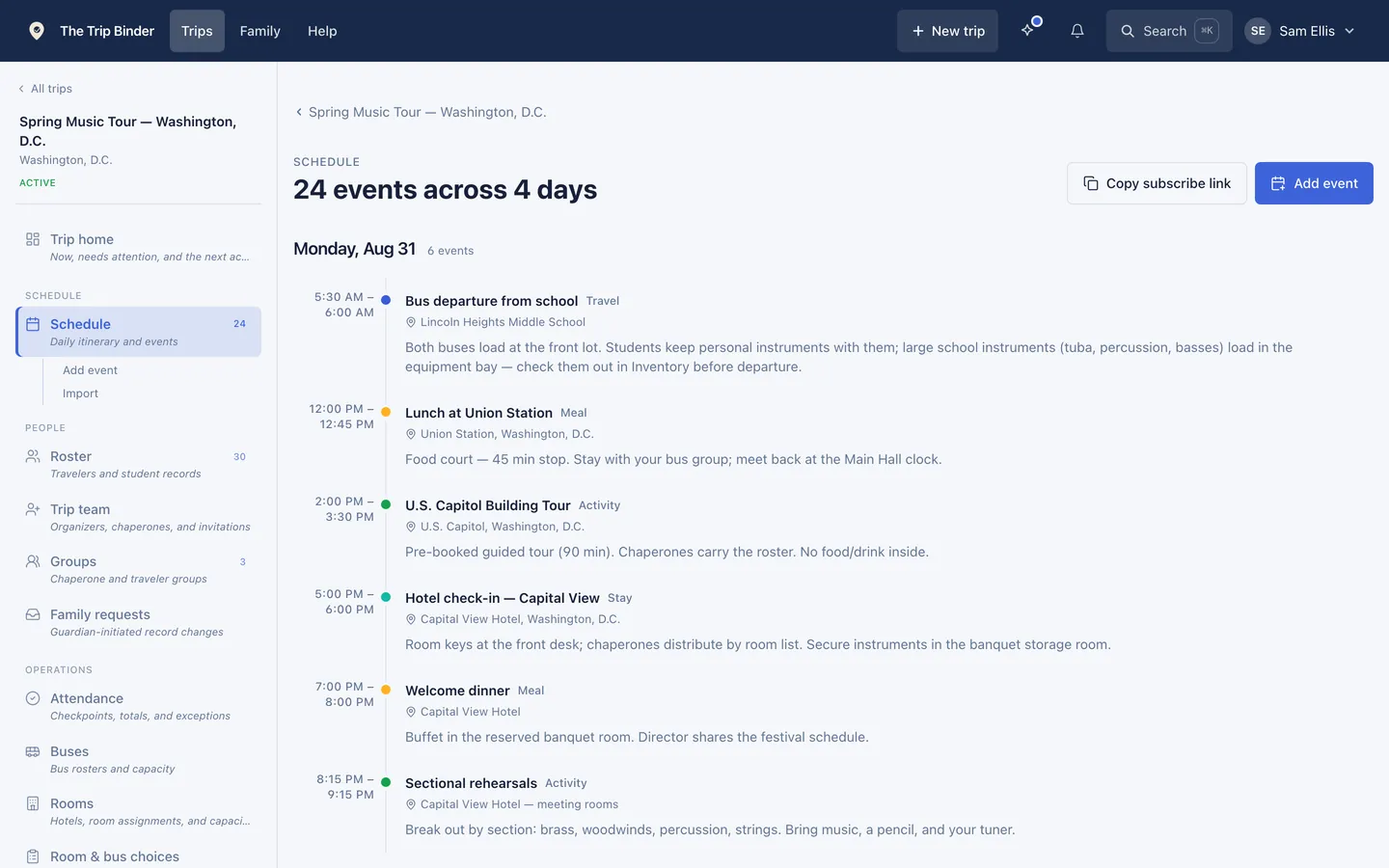The width and height of the screenshot is (1389, 868).
Task: Open the Sam Ellis account menu
Action: click(x=1300, y=31)
